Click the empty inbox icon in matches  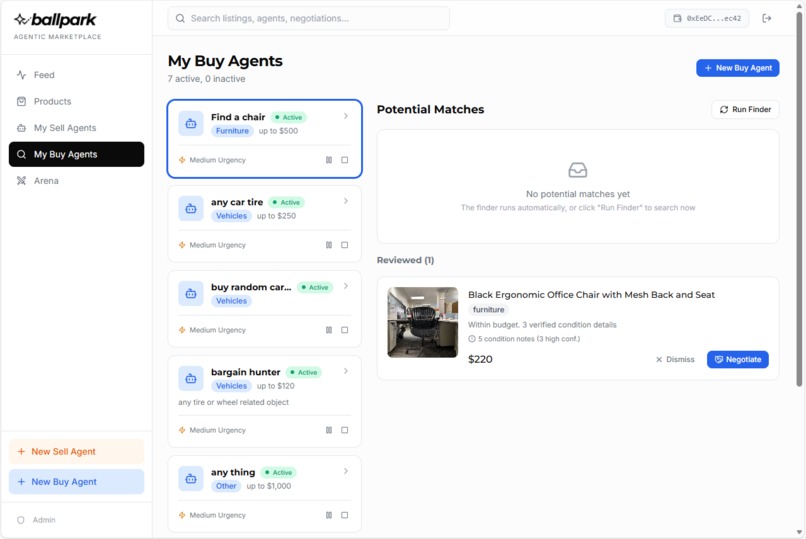point(578,170)
